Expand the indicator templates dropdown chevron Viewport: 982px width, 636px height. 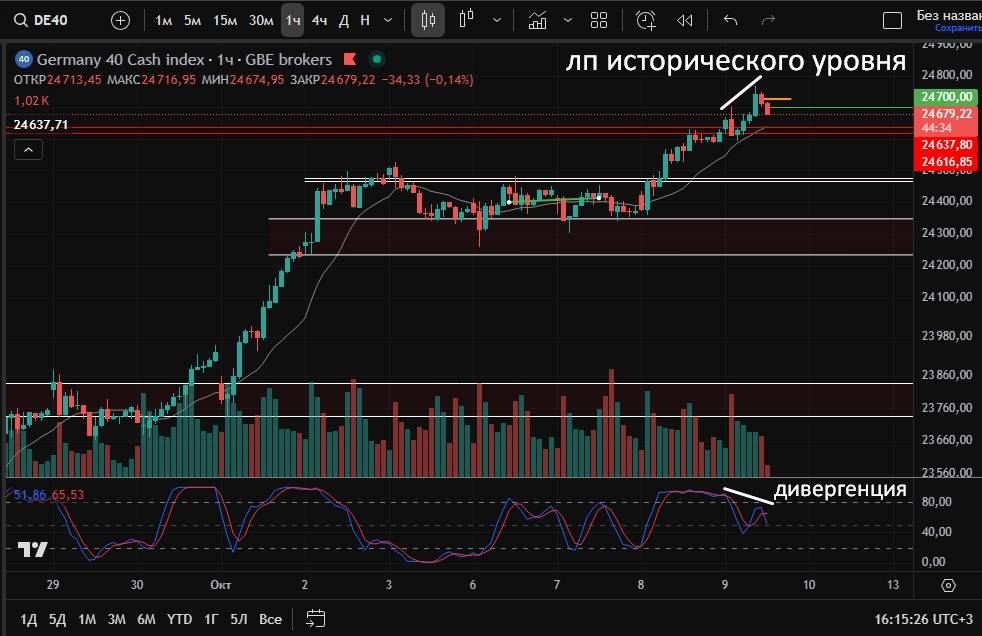coord(568,20)
